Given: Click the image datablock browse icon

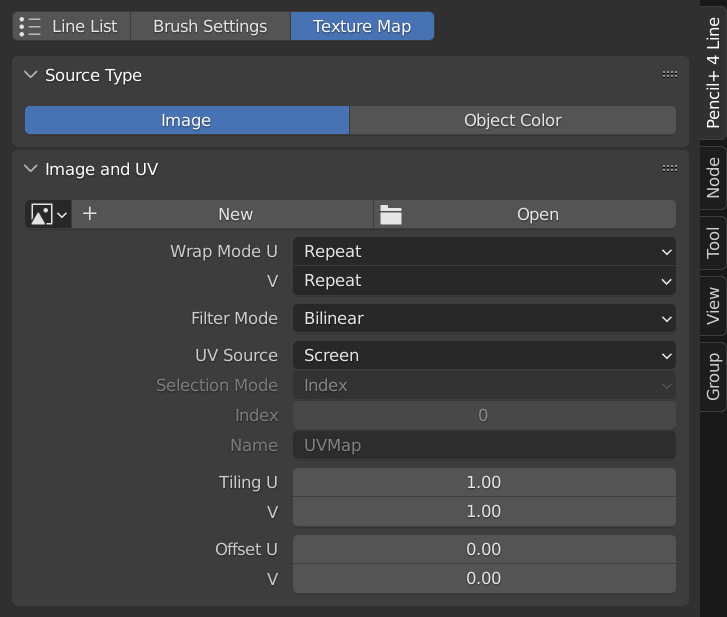Looking at the screenshot, I should click(x=47, y=214).
